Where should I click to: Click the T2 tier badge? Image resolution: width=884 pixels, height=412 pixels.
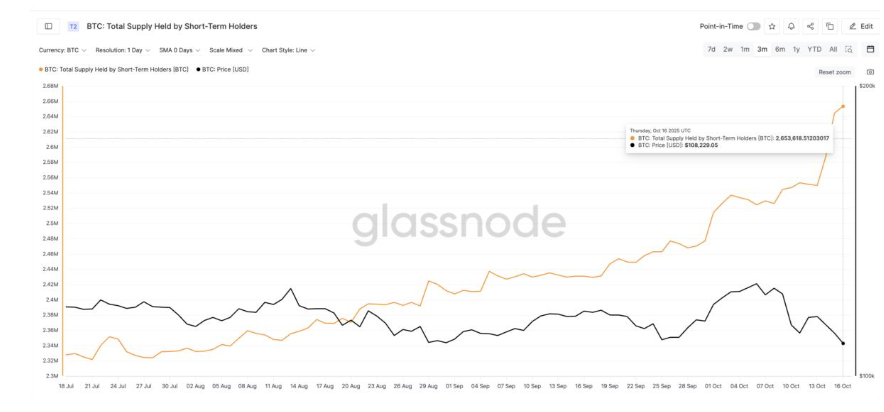[74, 25]
